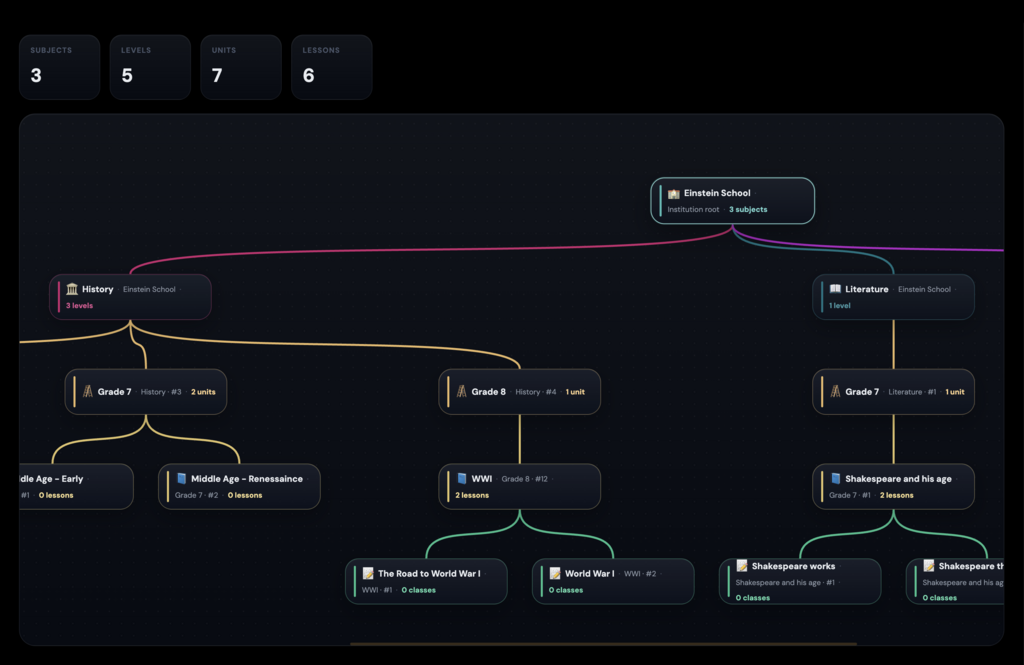Click the Grade 8 ladder icon
Viewport: 1024px width, 665px height.
coord(462,391)
